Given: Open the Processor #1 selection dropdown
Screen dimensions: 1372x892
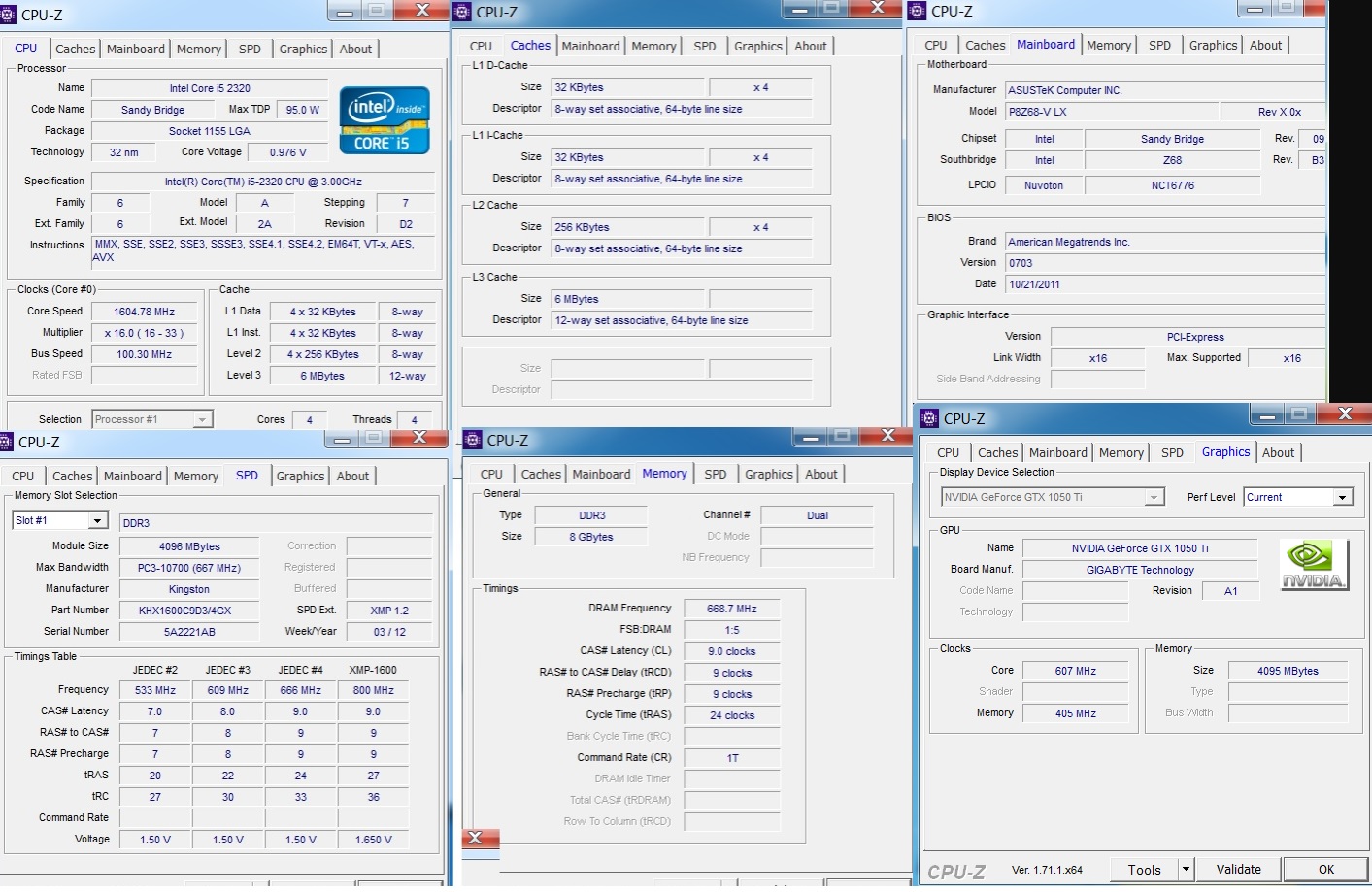Looking at the screenshot, I should coord(203,419).
